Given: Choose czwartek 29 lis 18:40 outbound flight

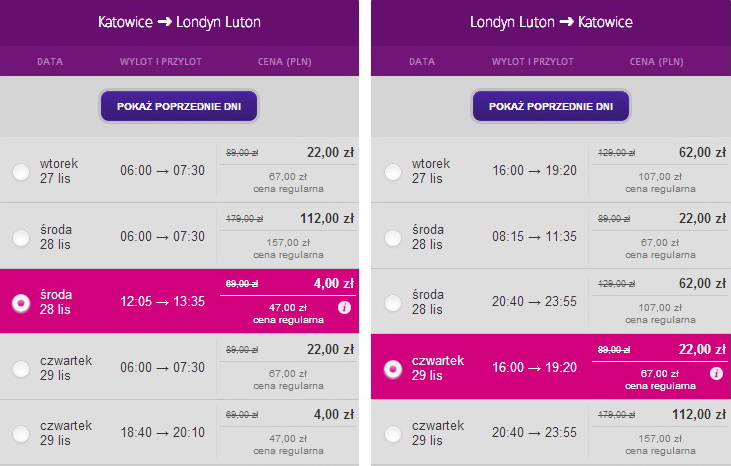Looking at the screenshot, I should coord(21,434).
